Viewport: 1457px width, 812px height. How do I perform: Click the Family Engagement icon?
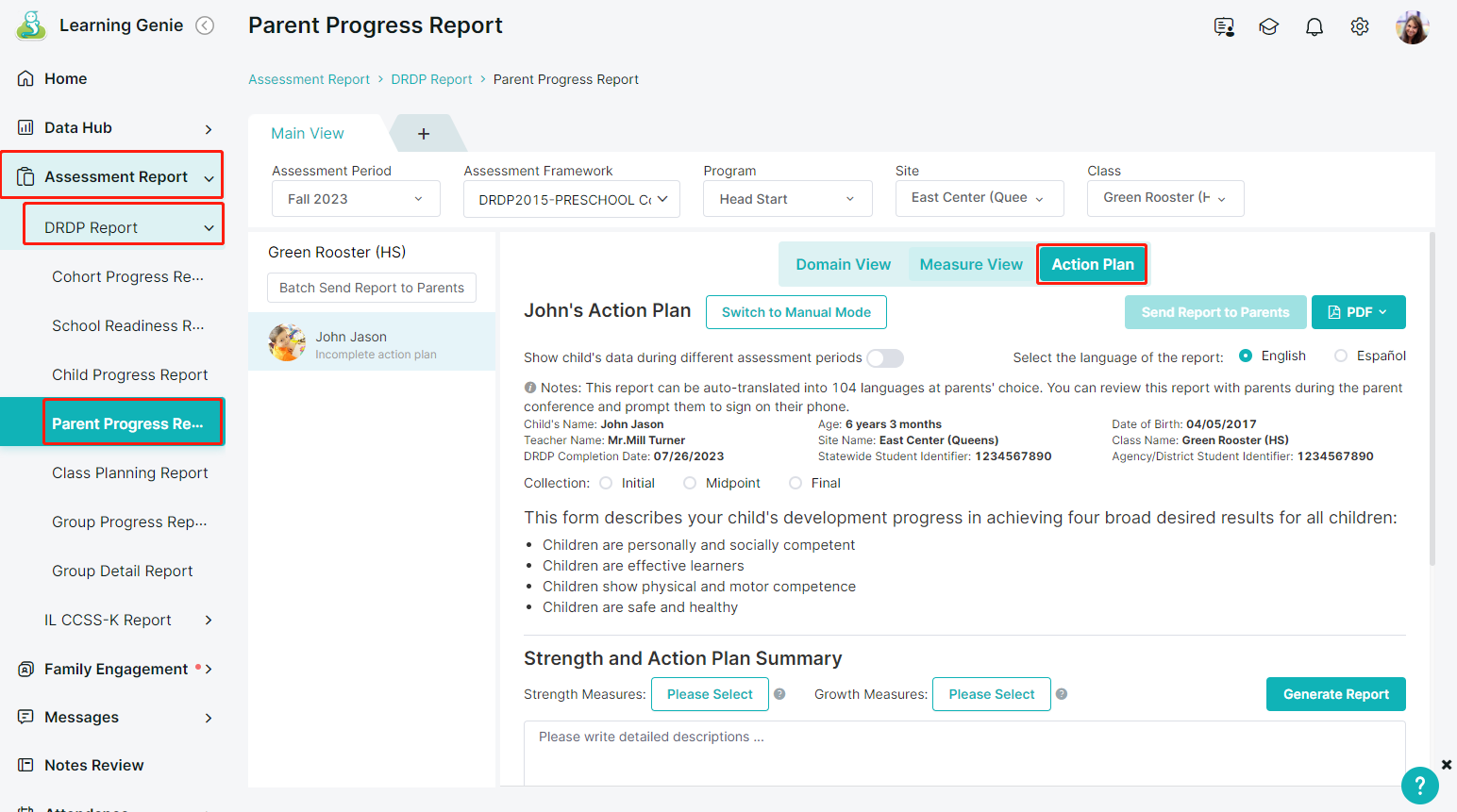[x=26, y=670]
